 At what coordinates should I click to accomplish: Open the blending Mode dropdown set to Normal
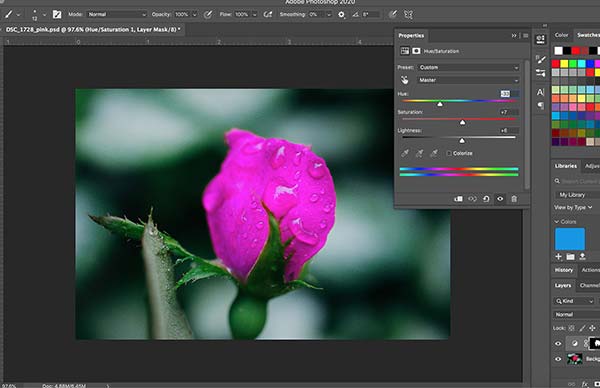117,15
